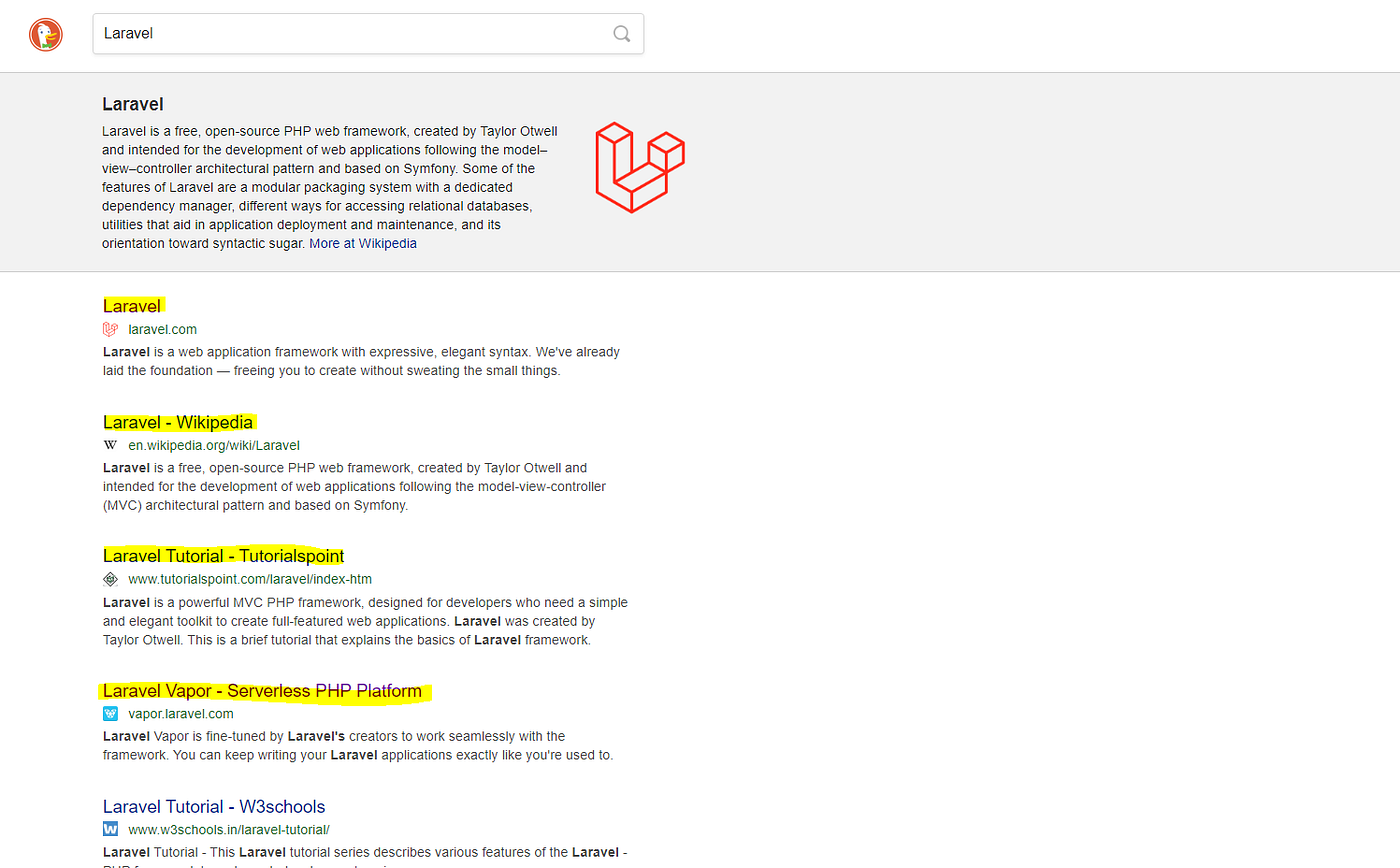1400x868 pixels.
Task: Click the search magnifier icon
Action: click(x=622, y=34)
